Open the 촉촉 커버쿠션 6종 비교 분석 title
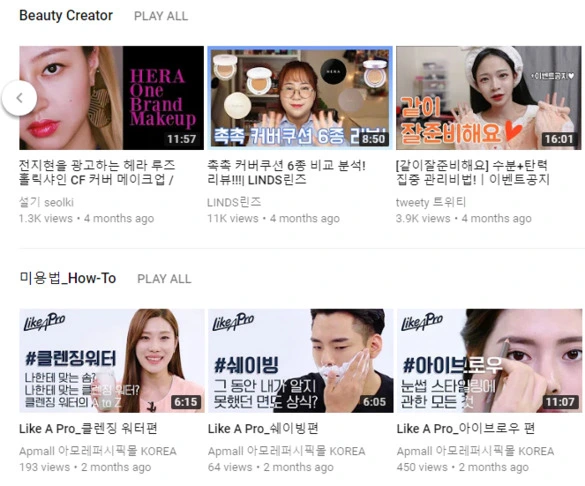Screen dimensions: 585x486 [287, 172]
